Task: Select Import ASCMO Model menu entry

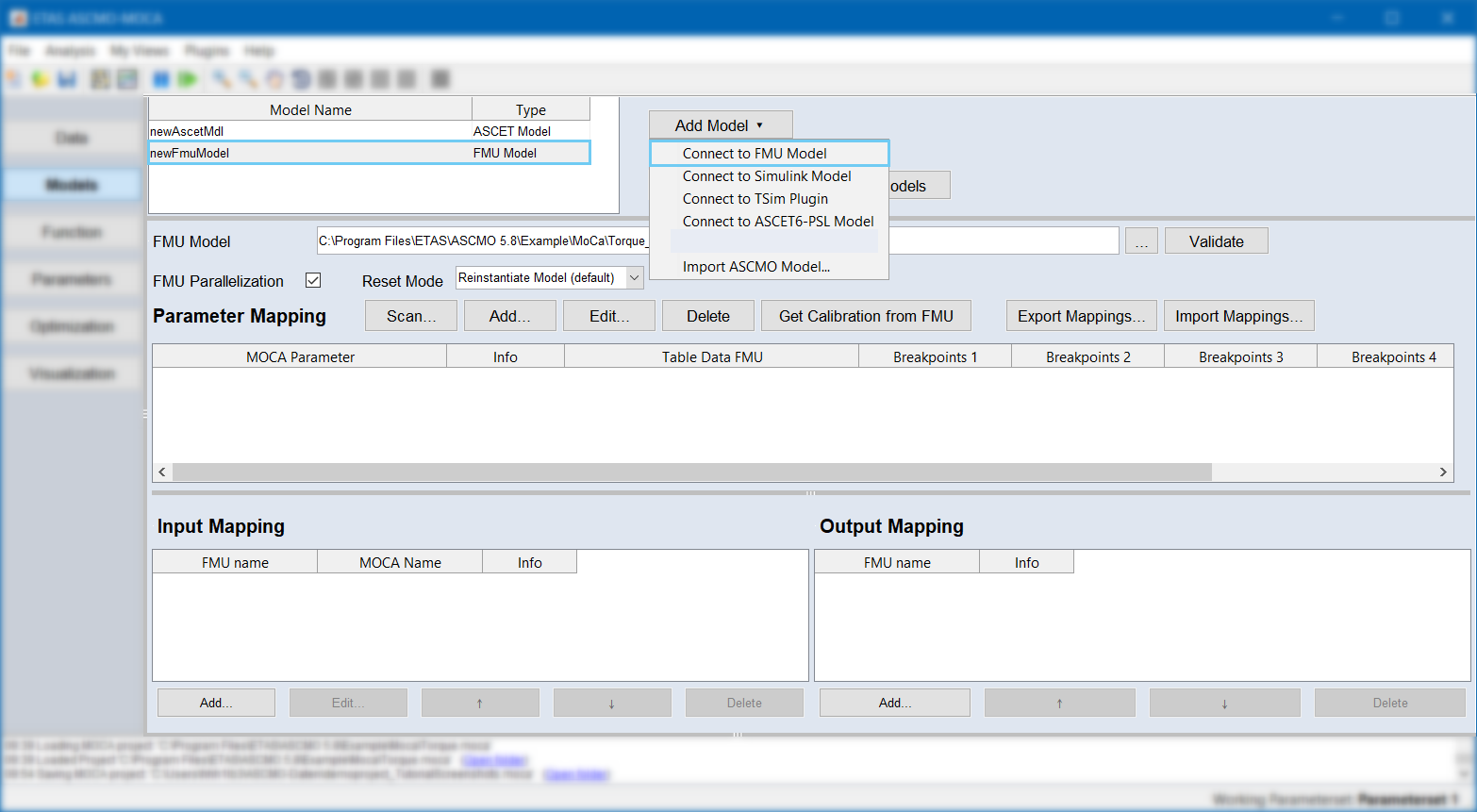Action: click(x=756, y=267)
